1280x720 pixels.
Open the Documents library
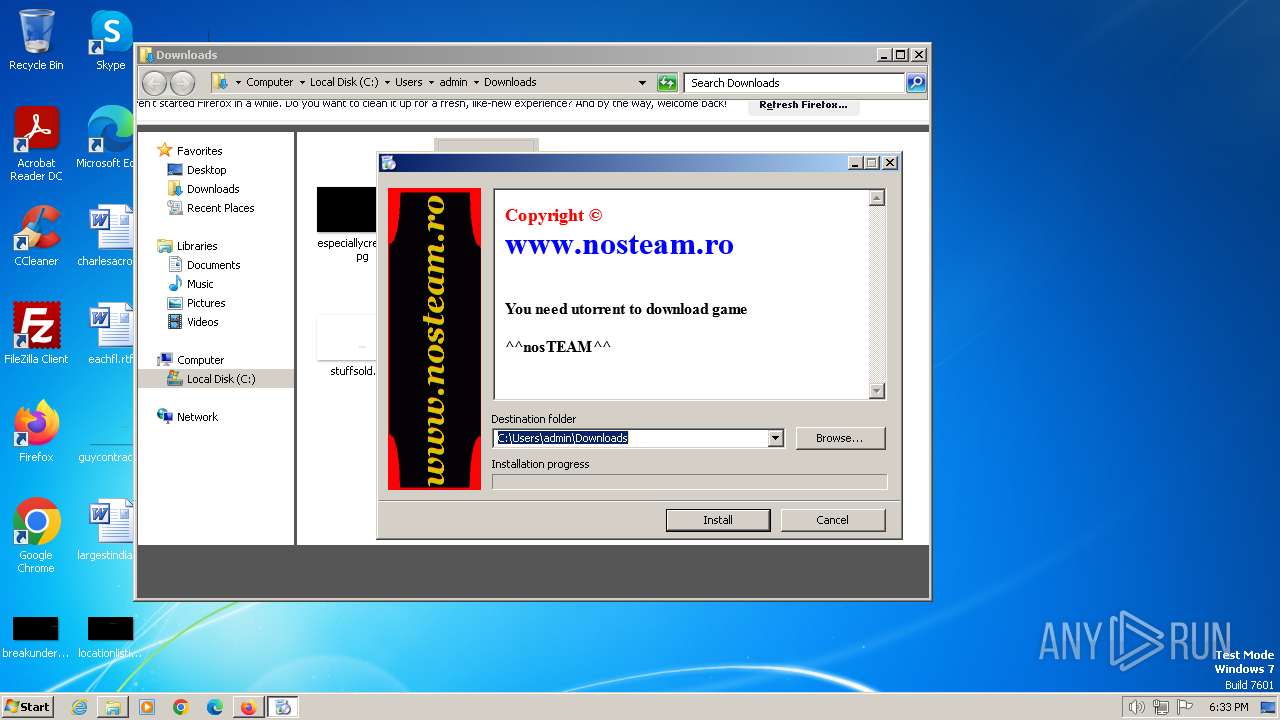[213, 265]
